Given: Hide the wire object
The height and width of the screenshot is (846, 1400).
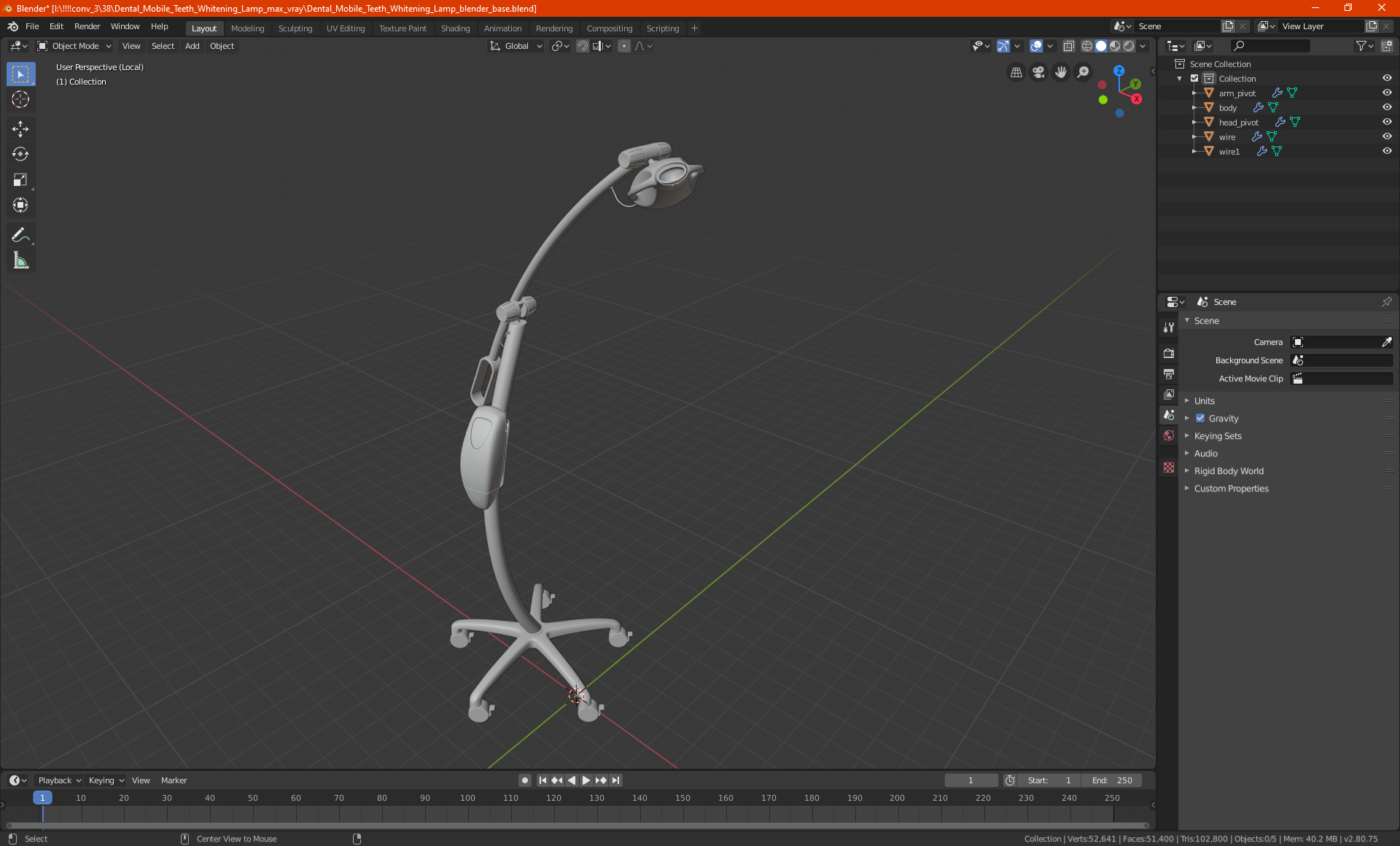Looking at the screenshot, I should (1387, 137).
